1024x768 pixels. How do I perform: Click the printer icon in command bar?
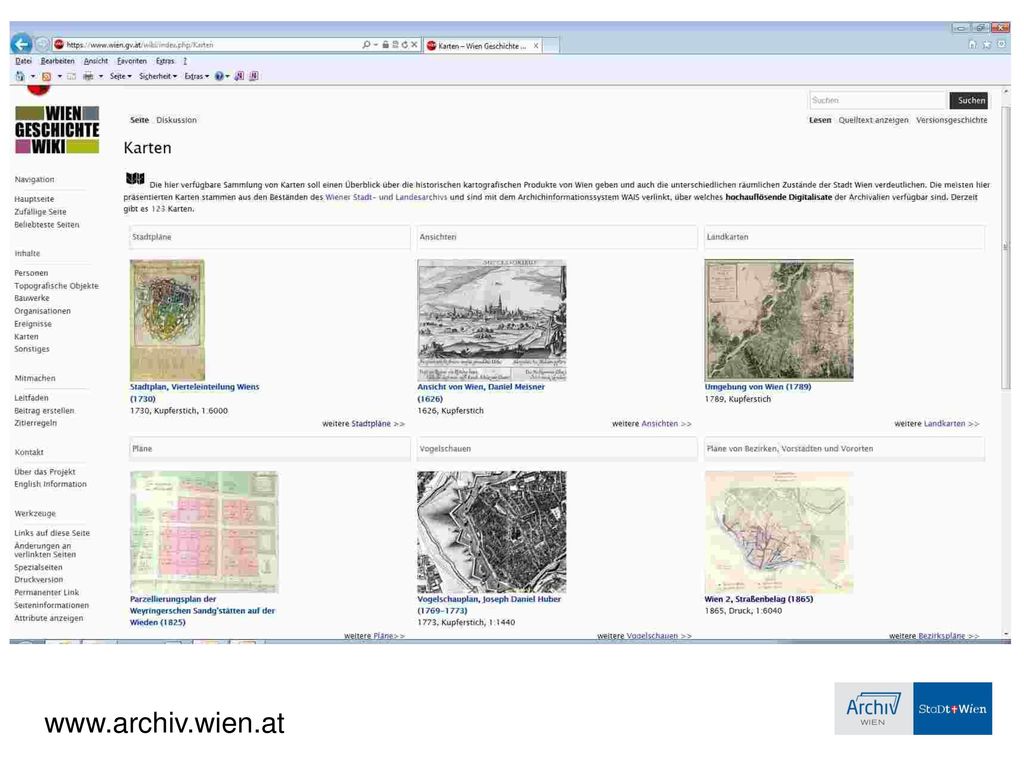tap(88, 76)
